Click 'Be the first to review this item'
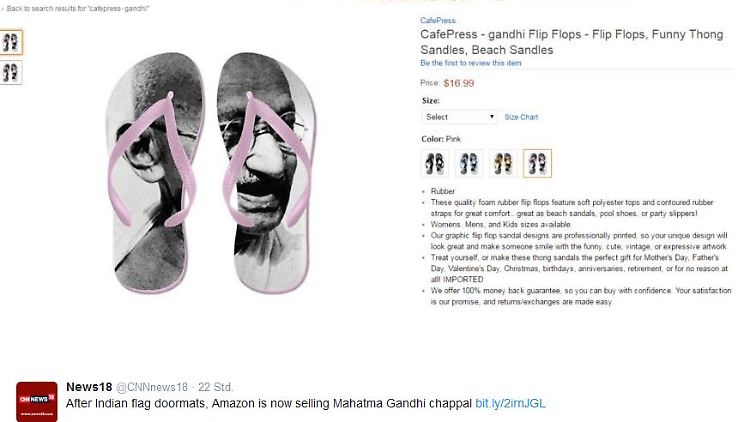Viewport: 750px width, 422px height. click(470, 63)
